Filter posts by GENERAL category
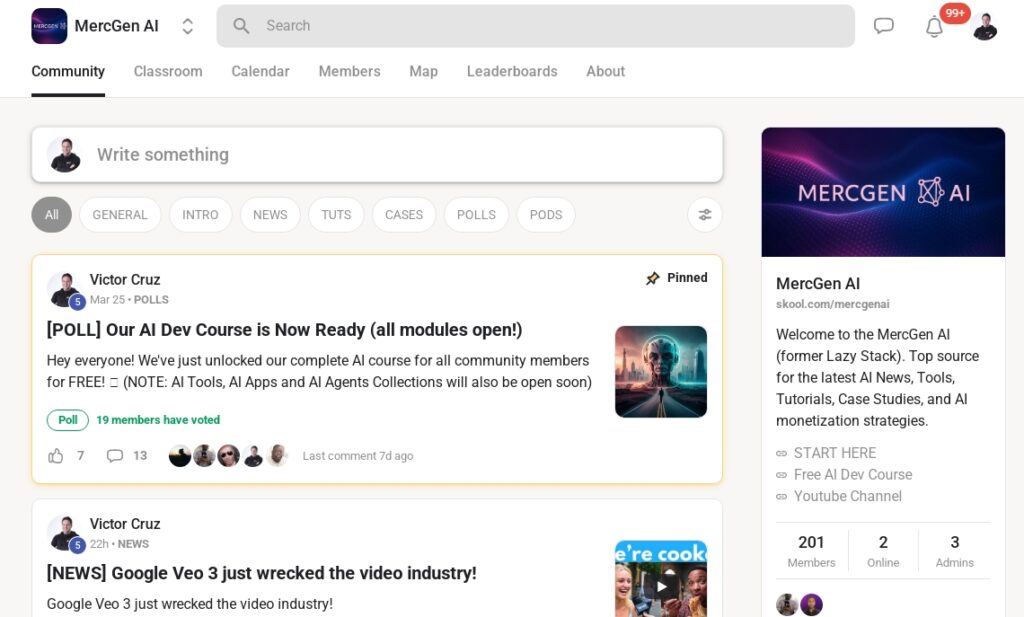 coord(120,215)
